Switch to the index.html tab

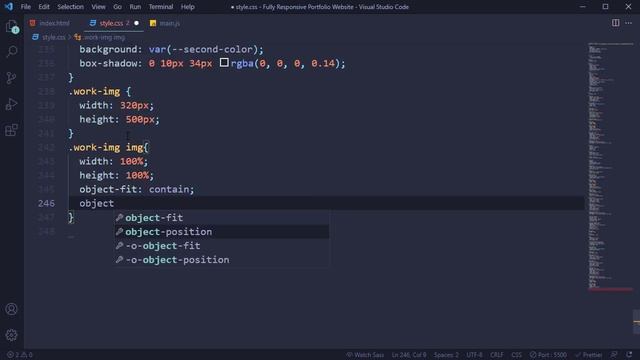[50, 23]
